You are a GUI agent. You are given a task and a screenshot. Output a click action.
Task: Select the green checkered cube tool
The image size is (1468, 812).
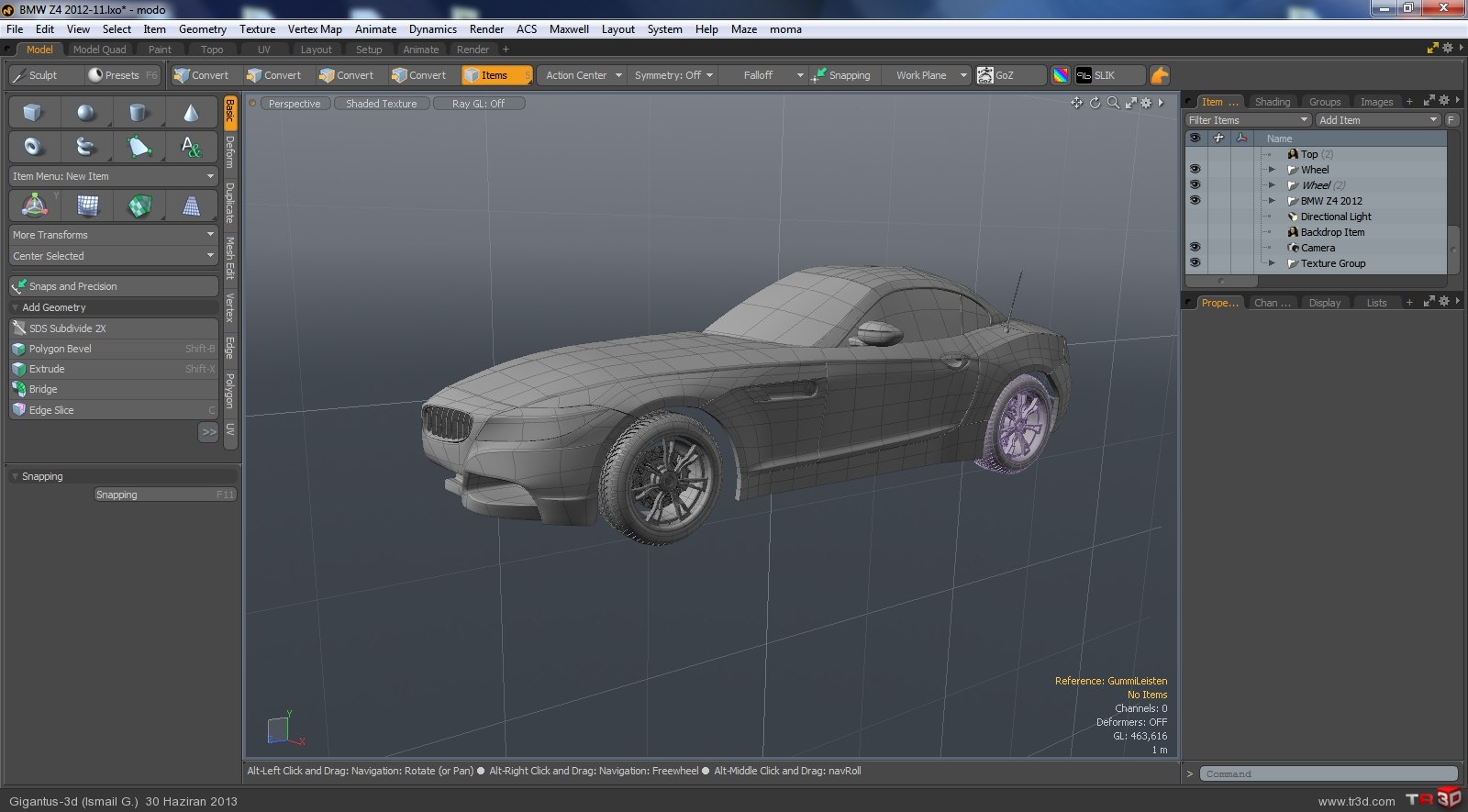tap(139, 206)
